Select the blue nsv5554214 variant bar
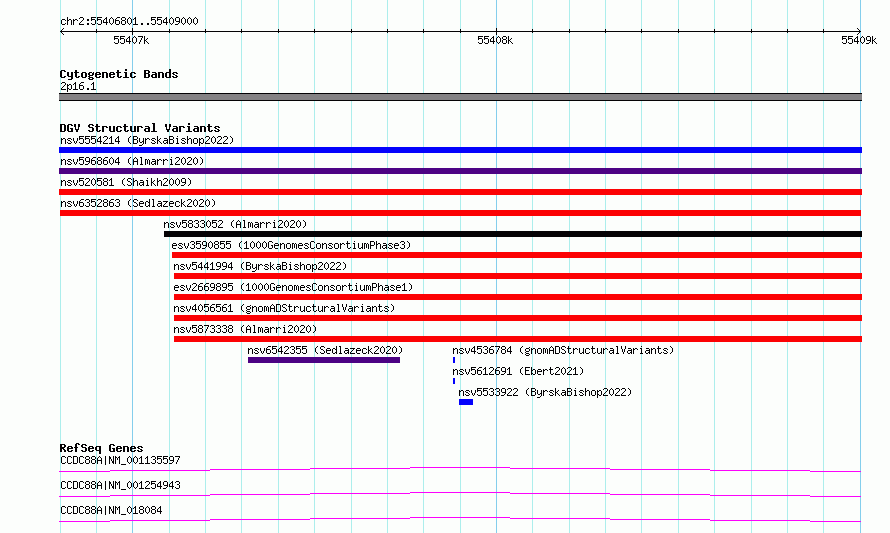Viewport: 890px width, 533px height. (460, 150)
